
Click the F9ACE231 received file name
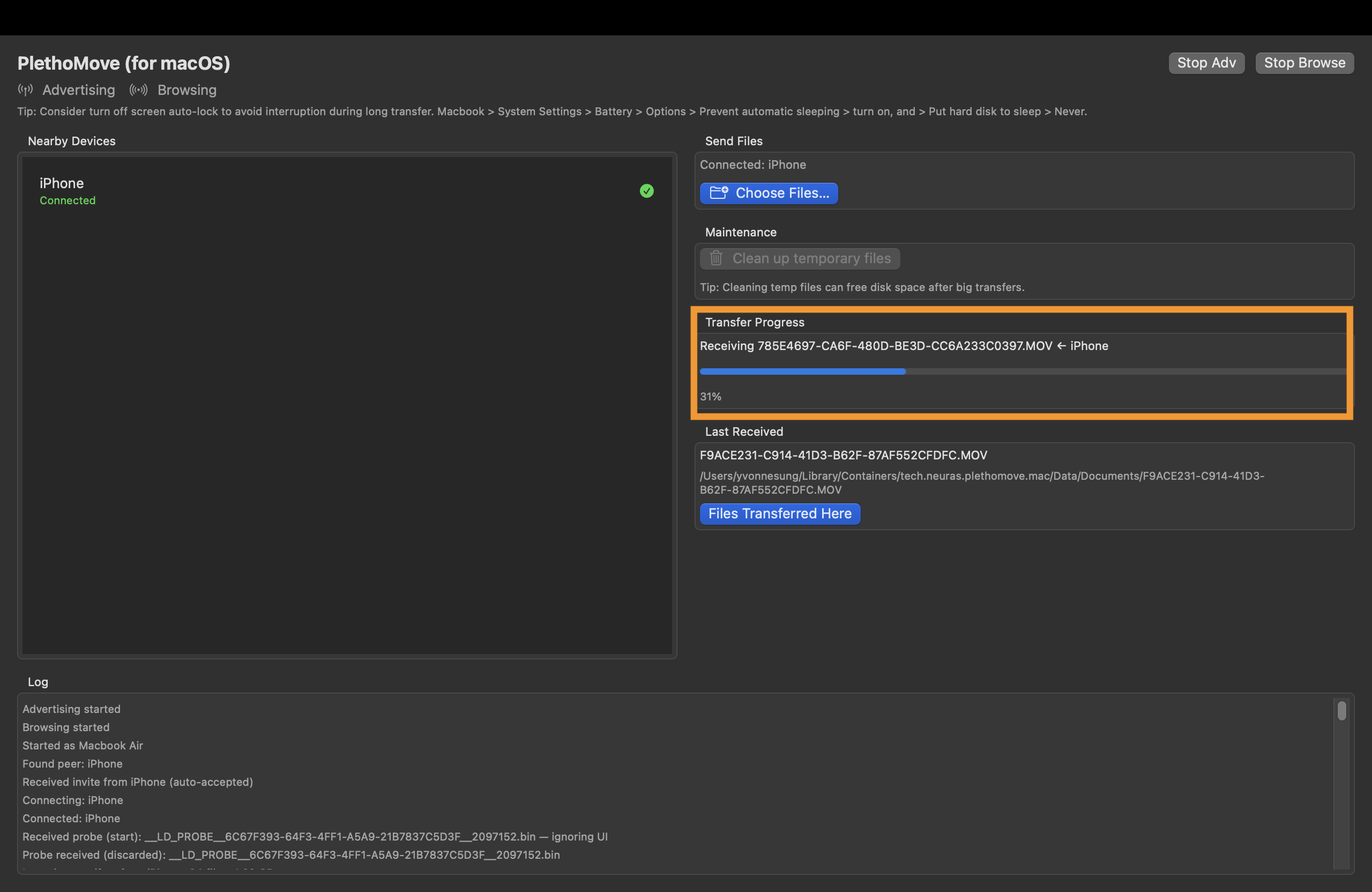click(x=843, y=455)
